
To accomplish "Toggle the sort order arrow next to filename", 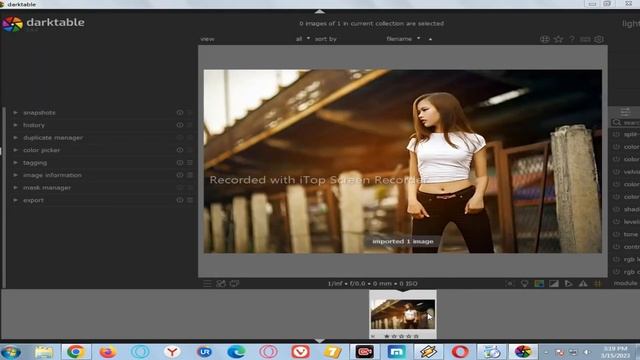I will coord(430,39).
